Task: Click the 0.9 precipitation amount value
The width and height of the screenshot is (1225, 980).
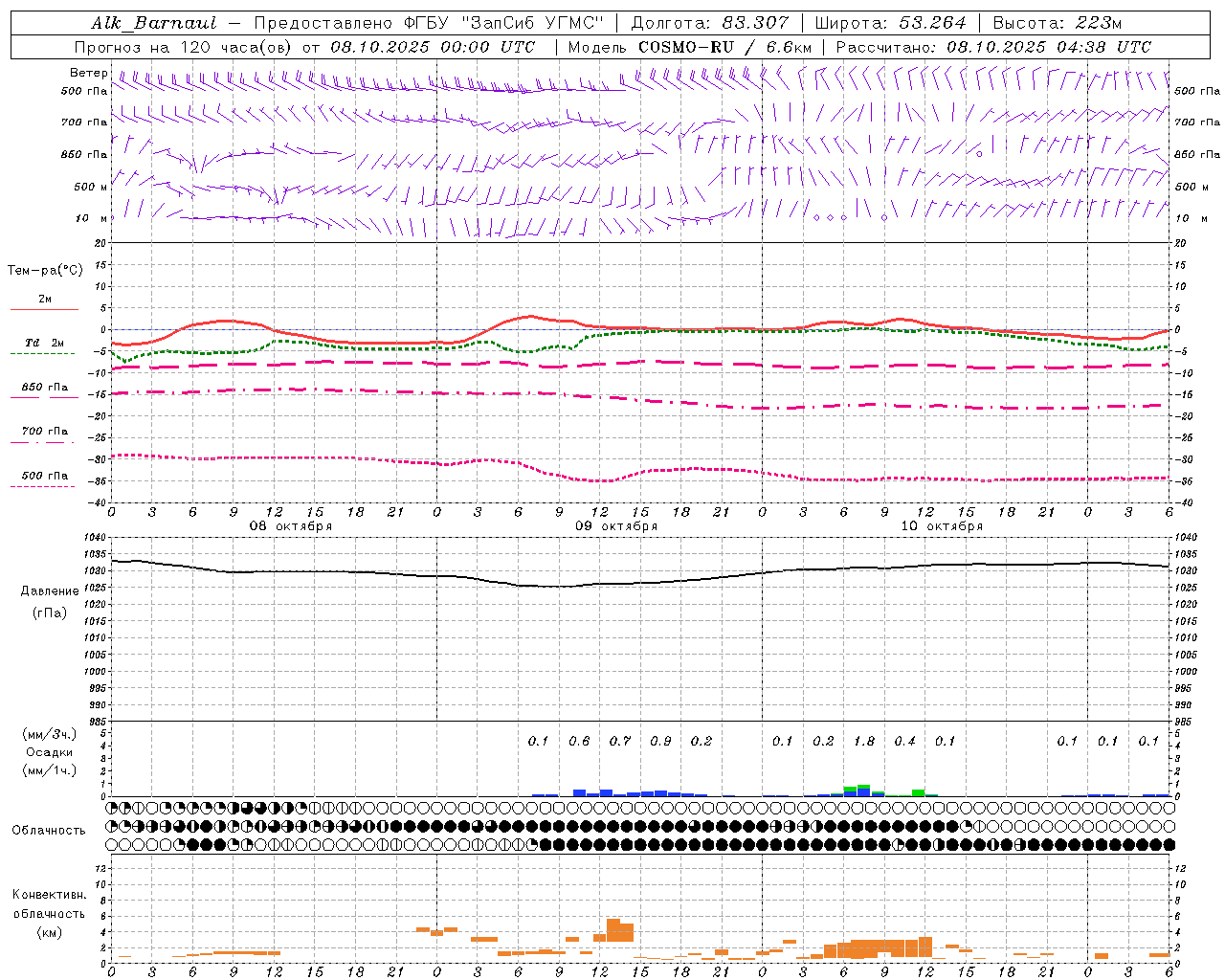Action: click(x=660, y=742)
